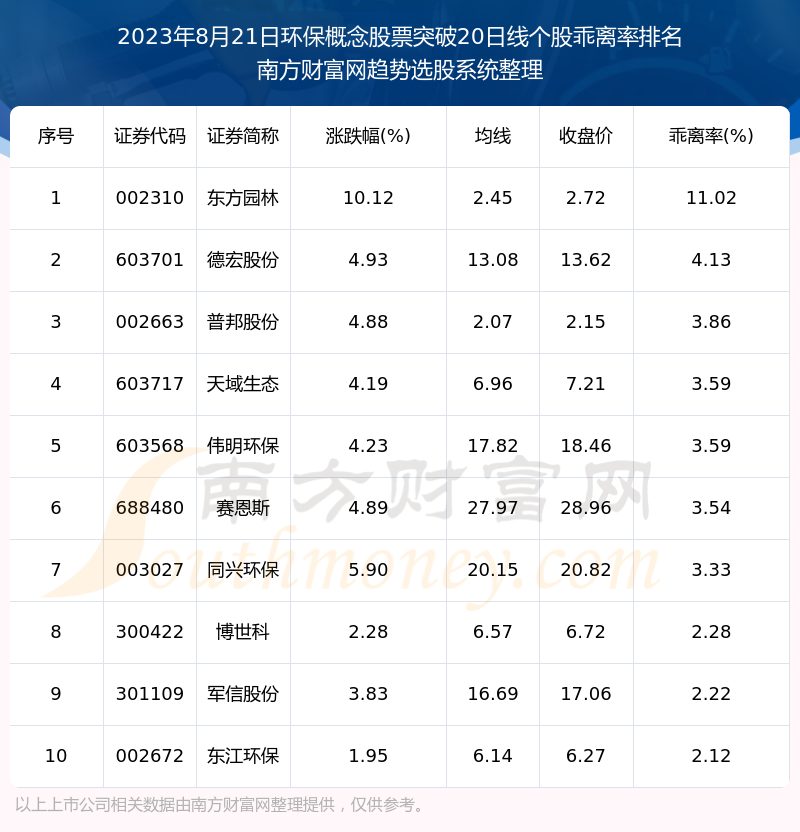
Task: Click the 3.83 change value
Action: [368, 695]
